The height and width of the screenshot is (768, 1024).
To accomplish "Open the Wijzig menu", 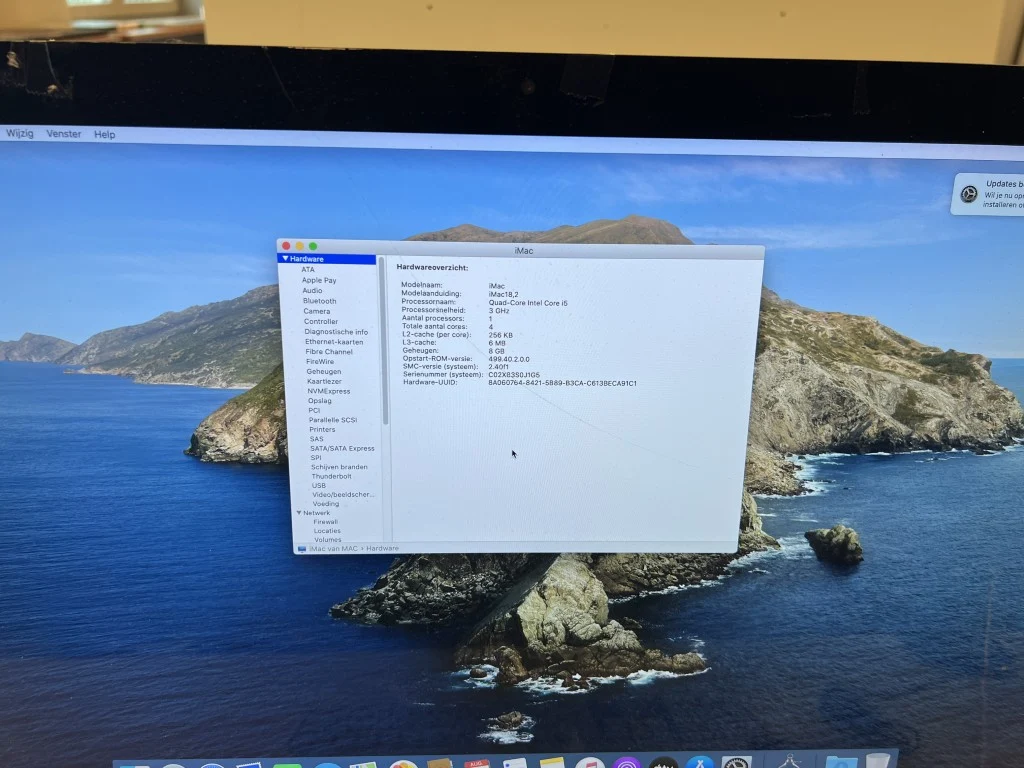I will pos(20,133).
